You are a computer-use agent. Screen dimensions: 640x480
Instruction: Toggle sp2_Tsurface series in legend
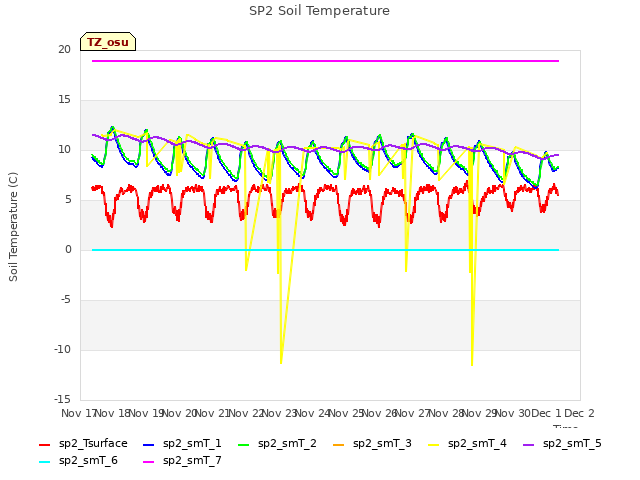click(x=83, y=444)
